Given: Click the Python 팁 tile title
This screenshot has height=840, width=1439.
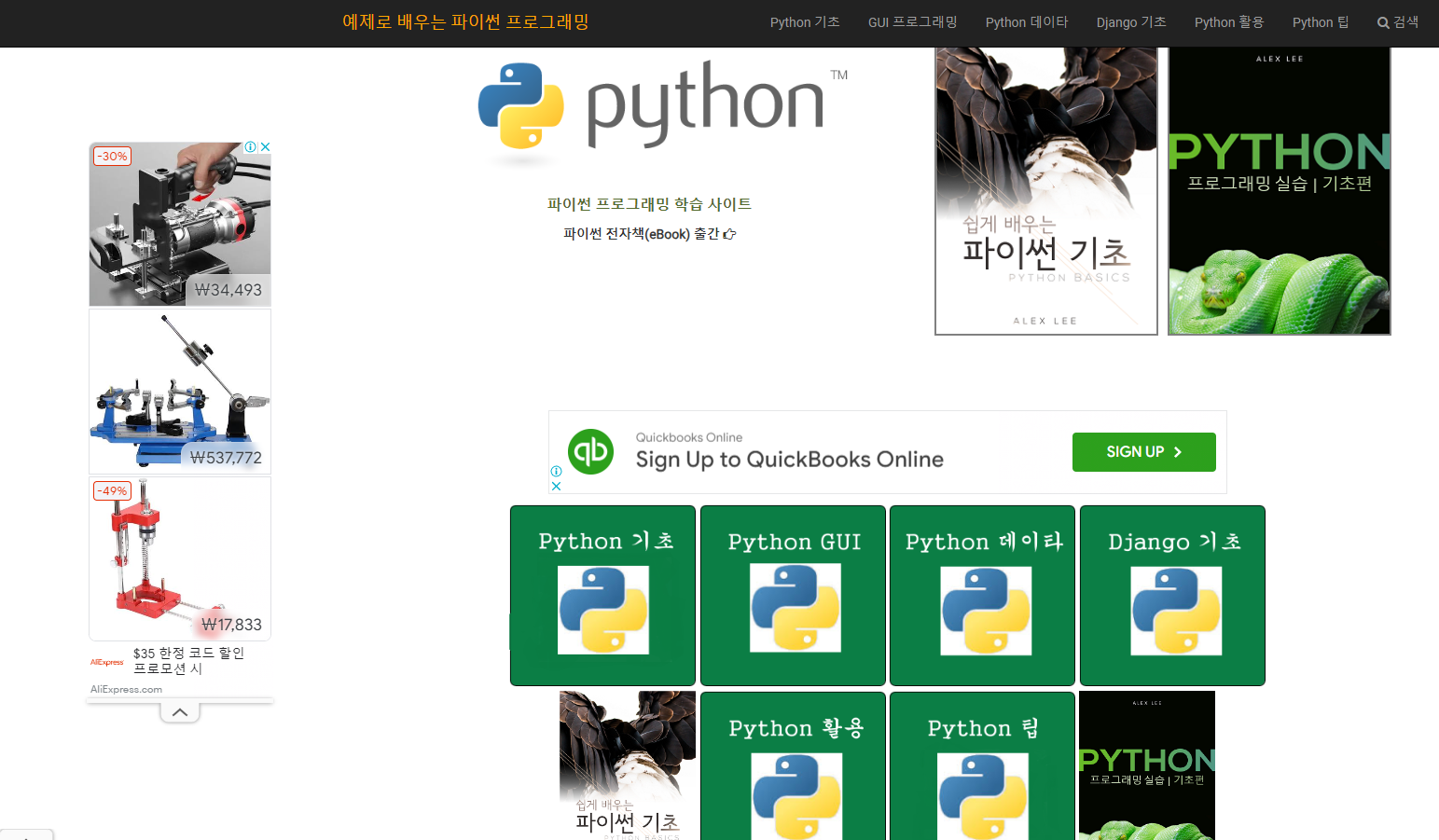Looking at the screenshot, I should click(x=983, y=728).
